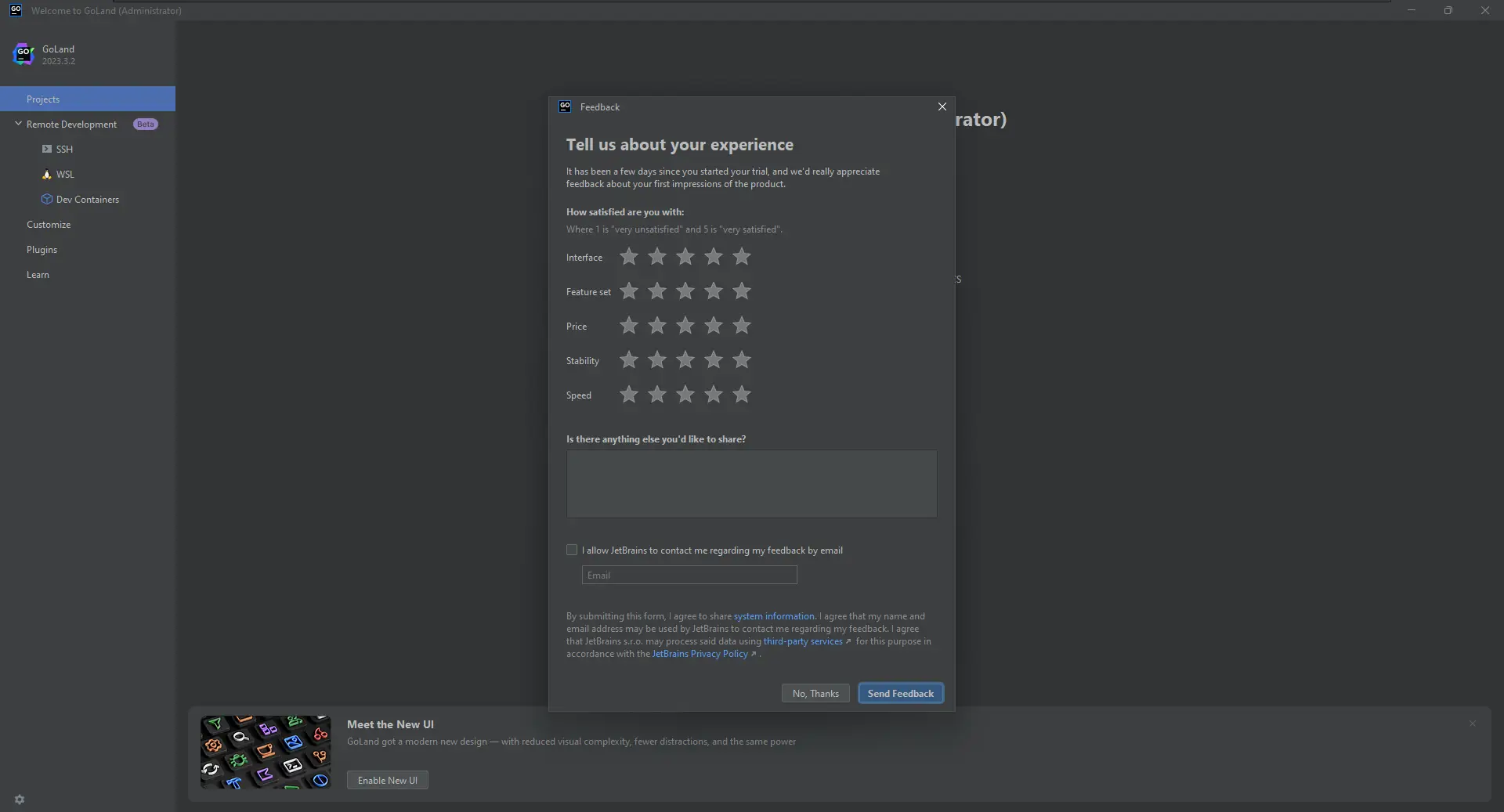1504x812 pixels.
Task: Click the Send Feedback button
Action: [900, 694]
